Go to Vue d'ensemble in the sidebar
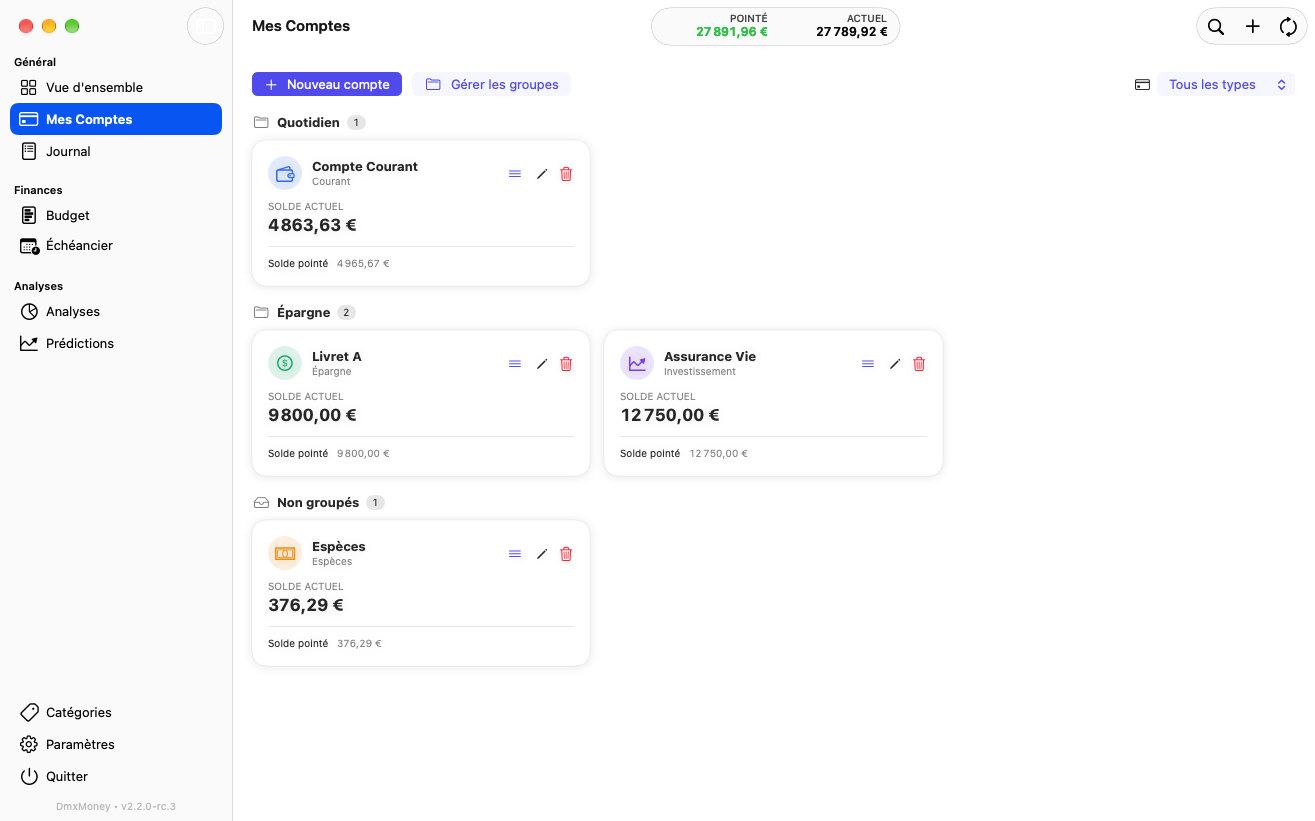Screen dimensions: 1315x821 tap(116, 87)
